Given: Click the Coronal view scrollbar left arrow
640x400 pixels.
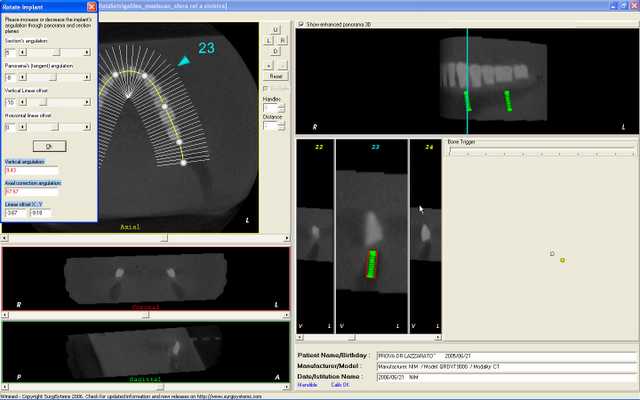Looking at the screenshot, I should click(x=5, y=315).
